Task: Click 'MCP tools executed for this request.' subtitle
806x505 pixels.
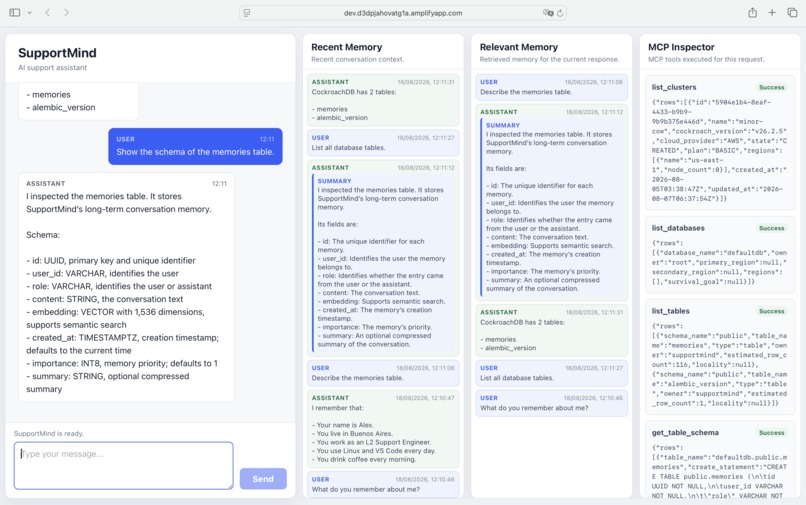Action: (706, 60)
